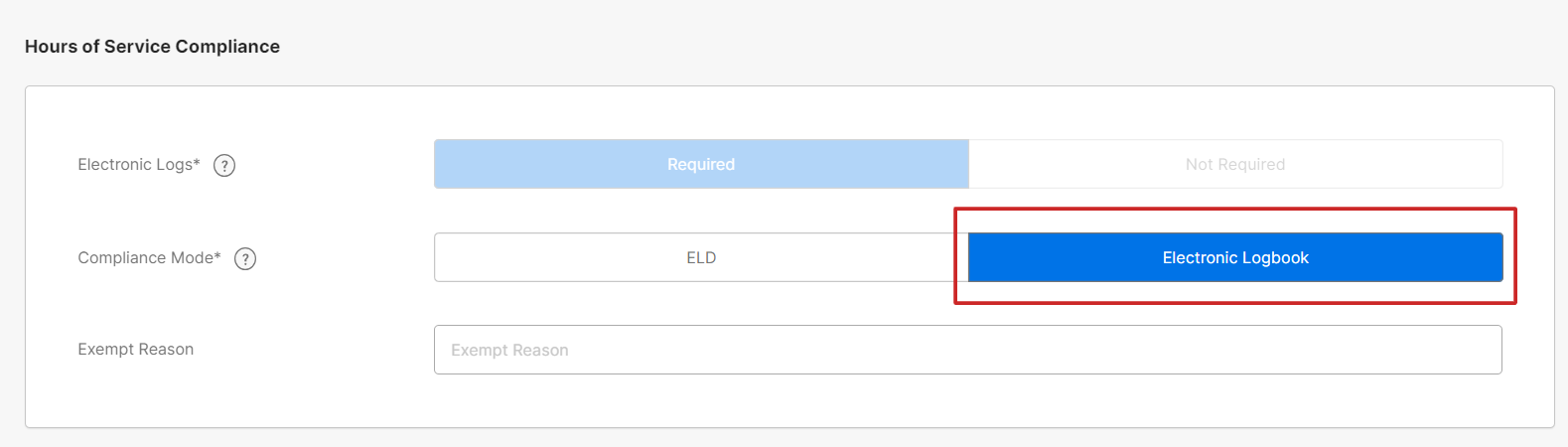Open the Electronic Logs help tooltip icon

(224, 165)
